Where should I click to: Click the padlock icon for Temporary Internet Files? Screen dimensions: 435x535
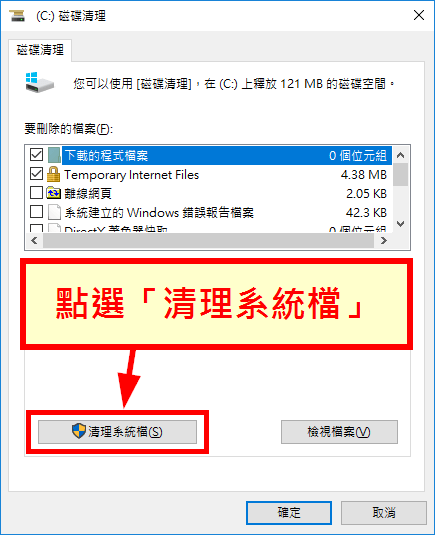tap(53, 174)
